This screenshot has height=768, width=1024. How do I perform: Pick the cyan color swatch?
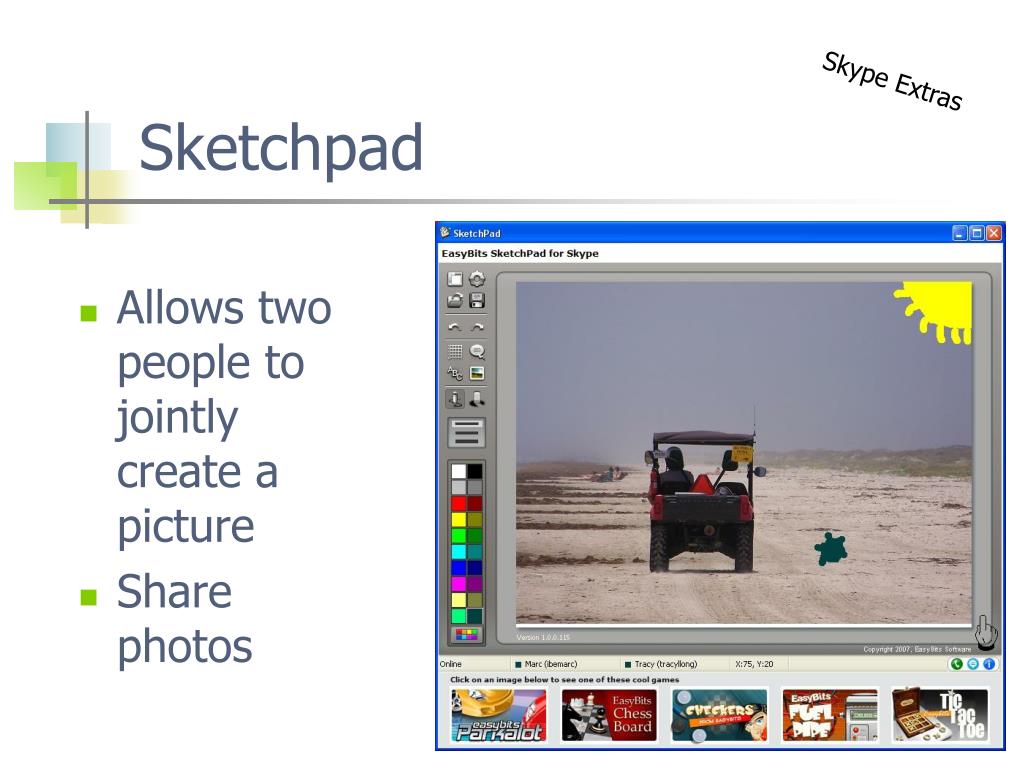[459, 552]
